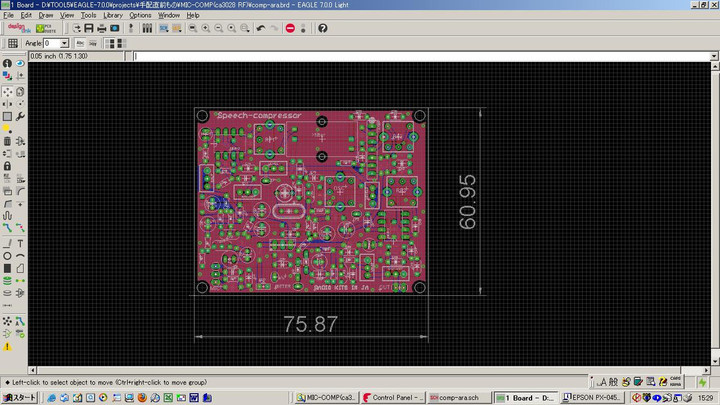The height and width of the screenshot is (405, 720).
Task: Click the Windows Start button
Action: 18,397
